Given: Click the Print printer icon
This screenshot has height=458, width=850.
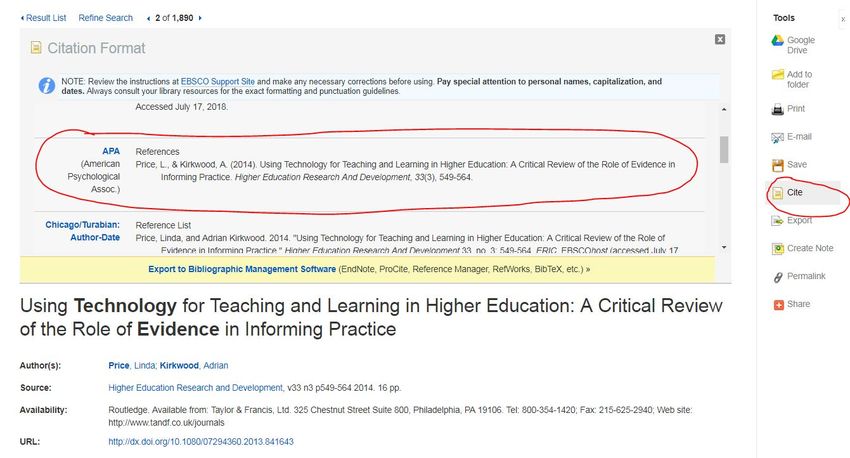Looking at the screenshot, I should (x=777, y=109).
